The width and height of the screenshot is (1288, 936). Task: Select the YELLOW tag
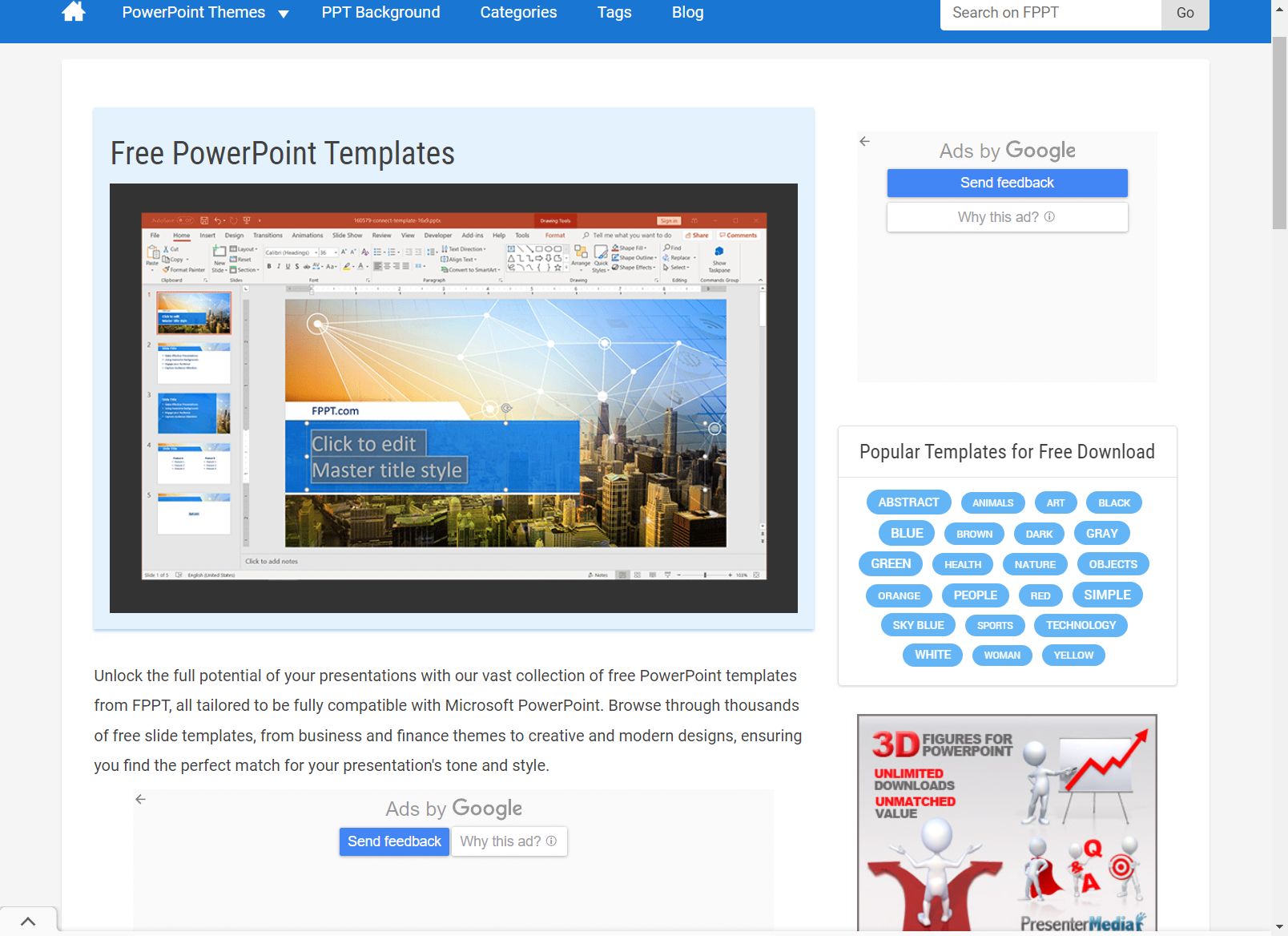pyautogui.click(x=1073, y=656)
